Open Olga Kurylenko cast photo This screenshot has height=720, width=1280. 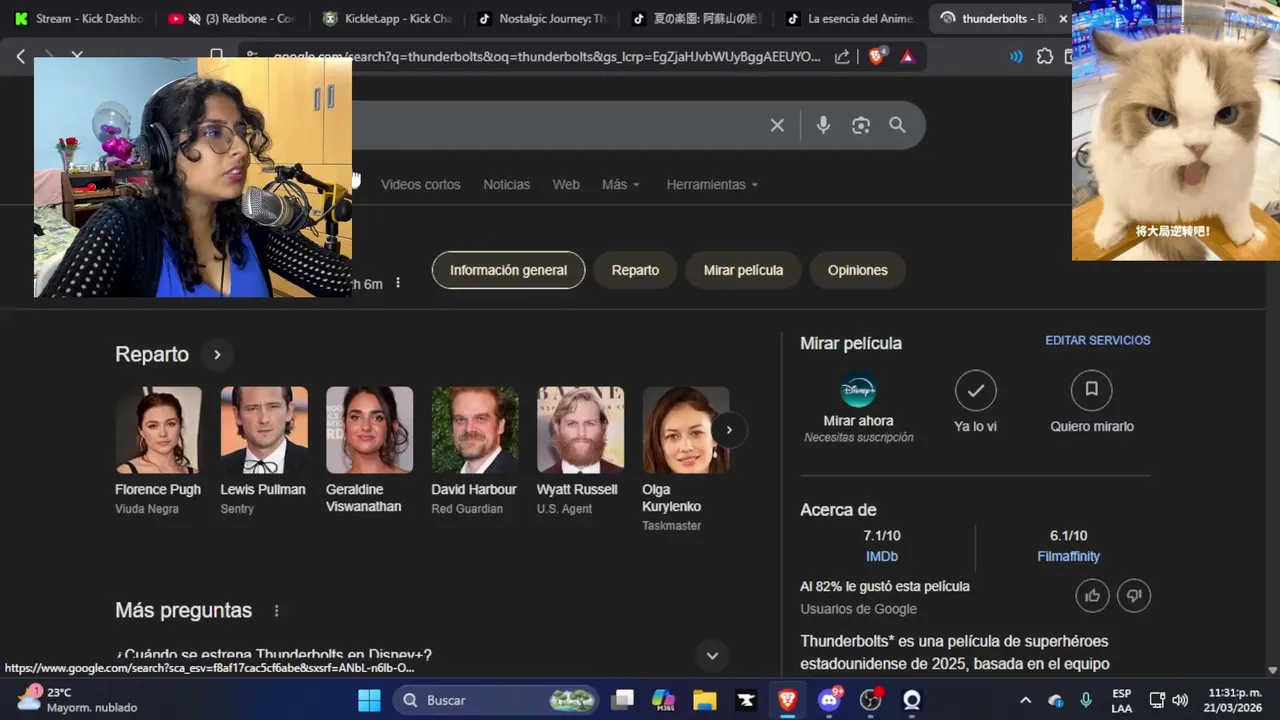coord(686,430)
